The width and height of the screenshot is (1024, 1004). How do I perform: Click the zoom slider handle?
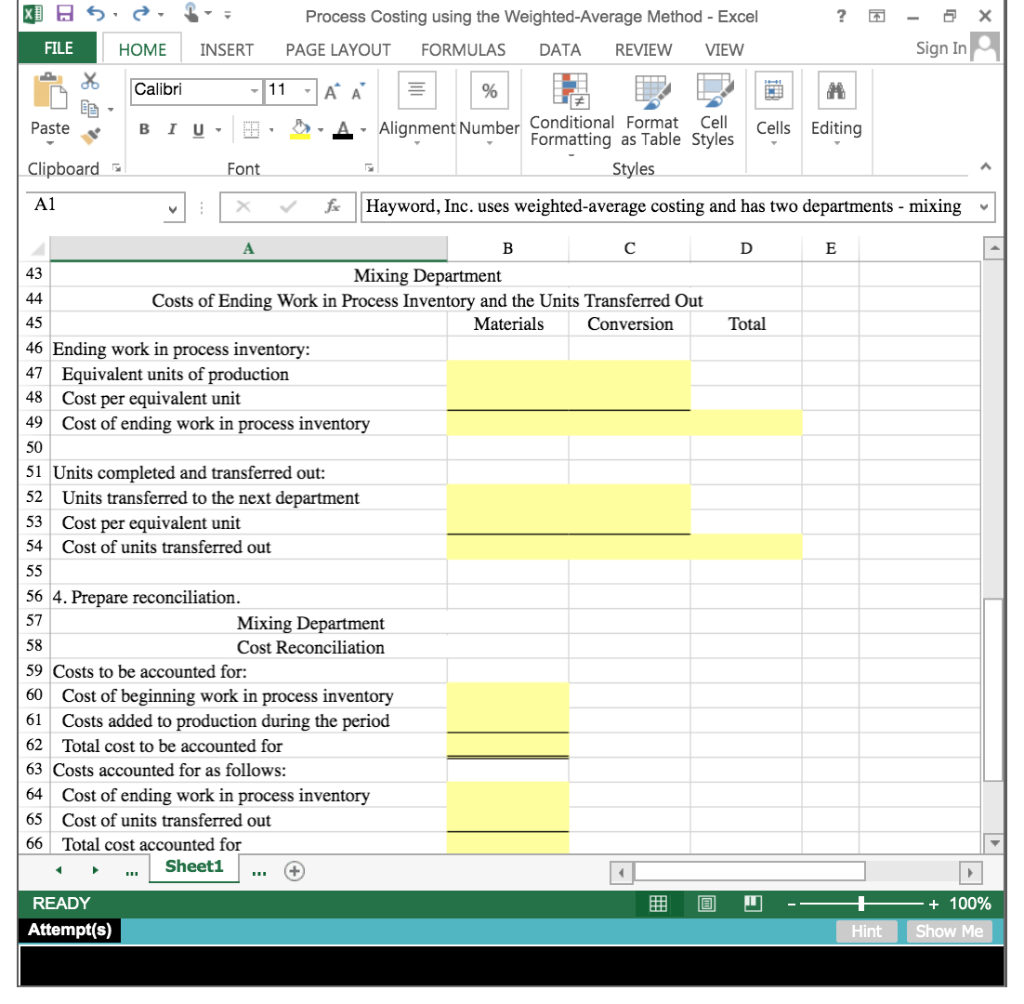[861, 904]
